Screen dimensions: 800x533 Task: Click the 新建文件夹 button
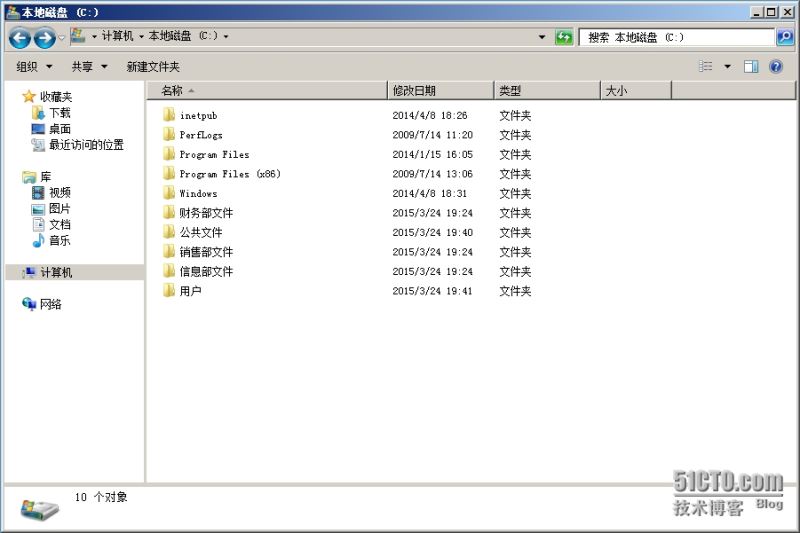tap(152, 67)
